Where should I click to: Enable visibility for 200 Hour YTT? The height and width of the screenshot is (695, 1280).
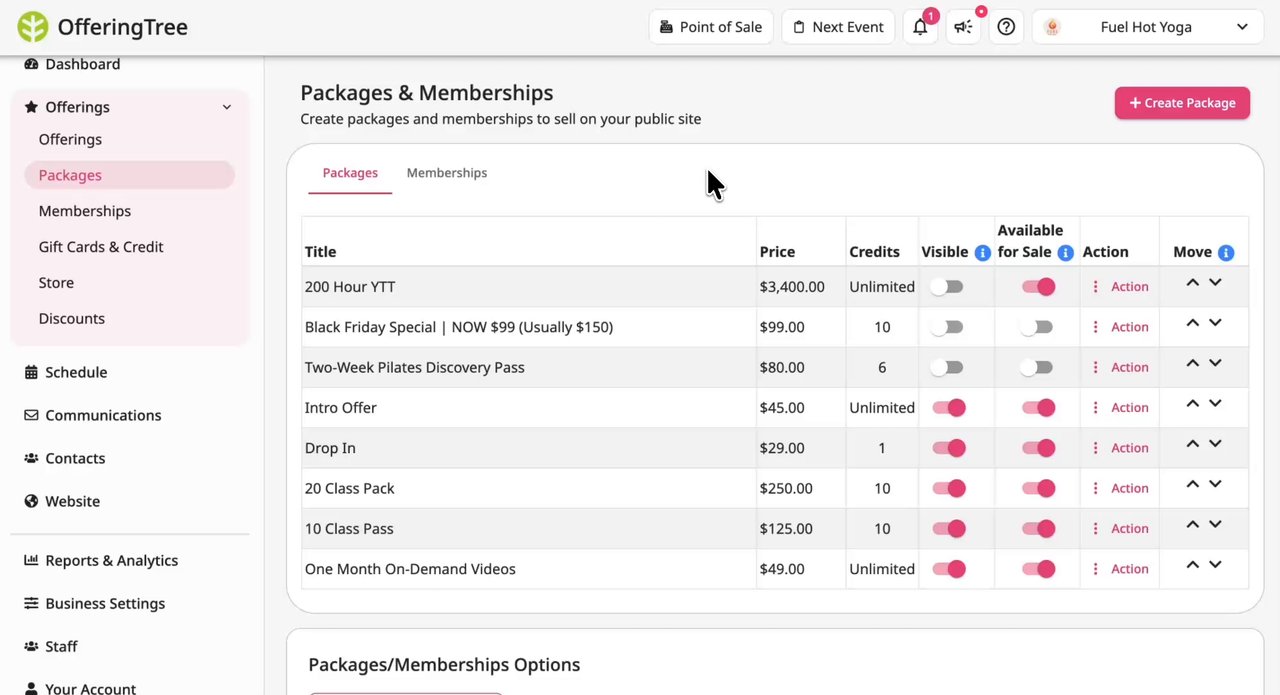click(946, 287)
